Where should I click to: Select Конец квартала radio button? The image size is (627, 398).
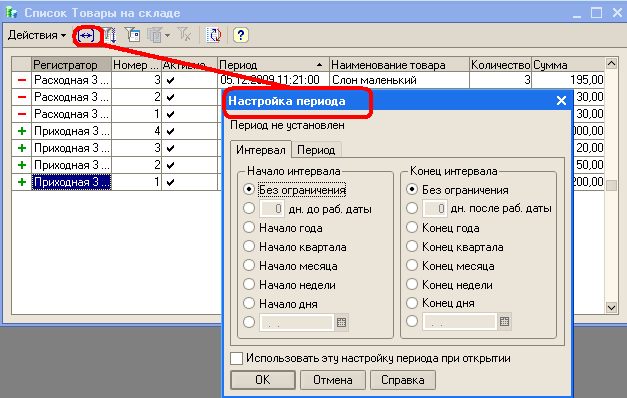pyautogui.click(x=412, y=246)
